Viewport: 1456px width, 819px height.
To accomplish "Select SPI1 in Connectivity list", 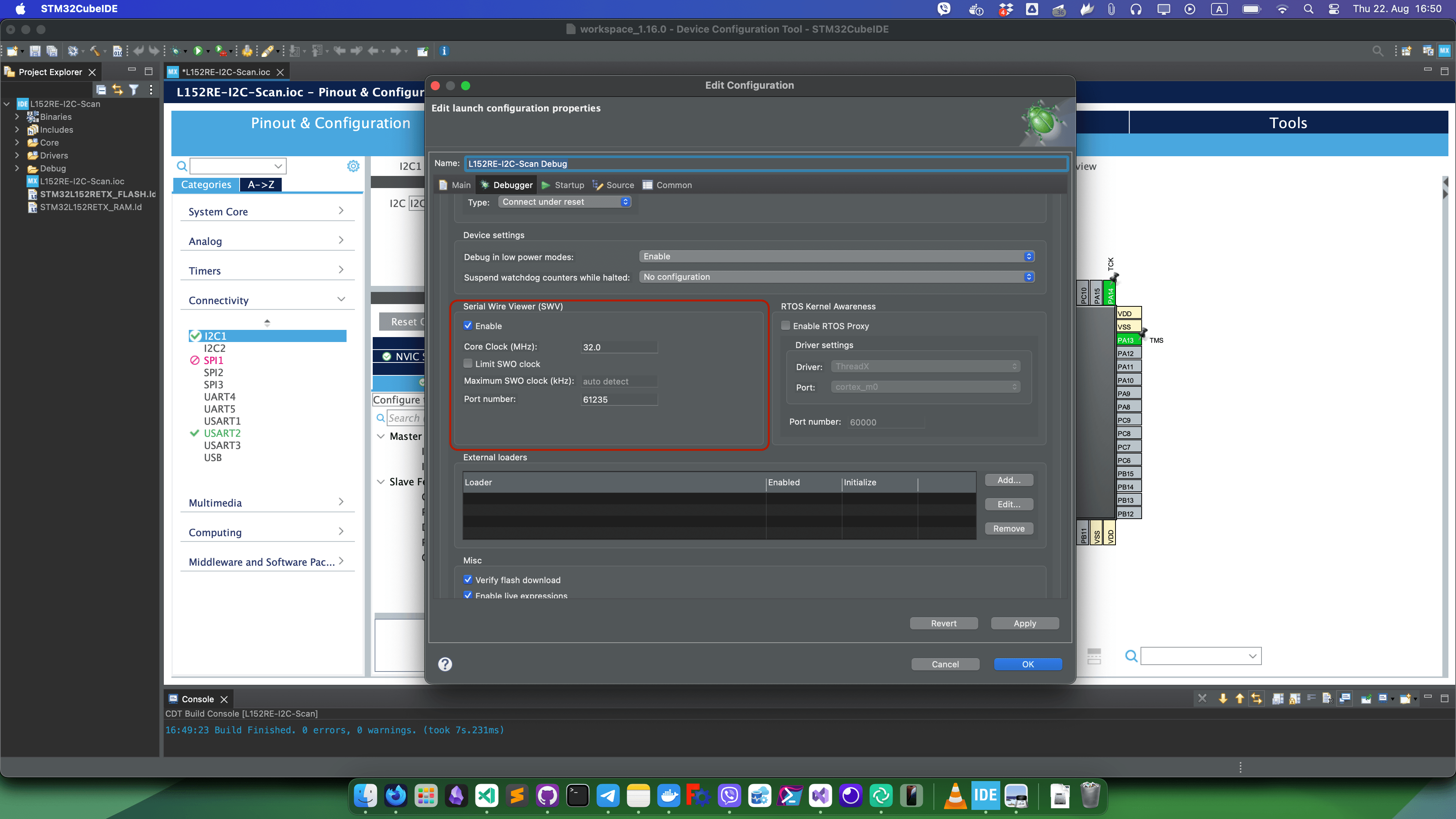I will pos(213,360).
